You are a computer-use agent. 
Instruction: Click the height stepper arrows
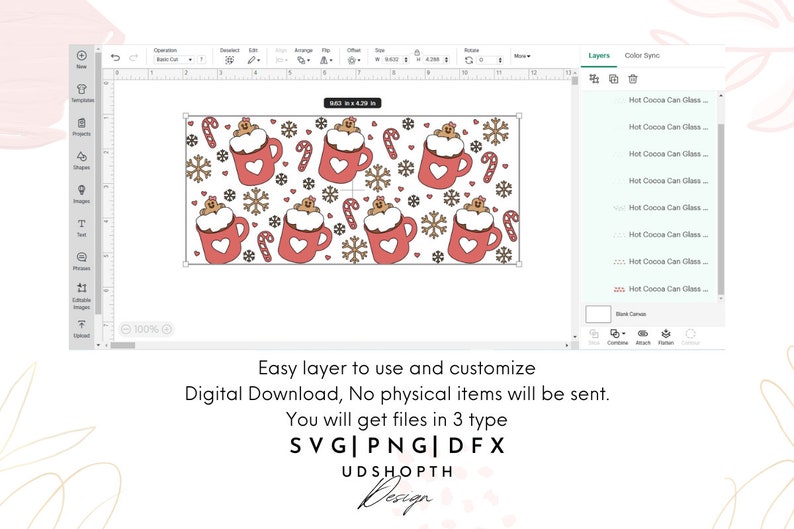(447, 60)
